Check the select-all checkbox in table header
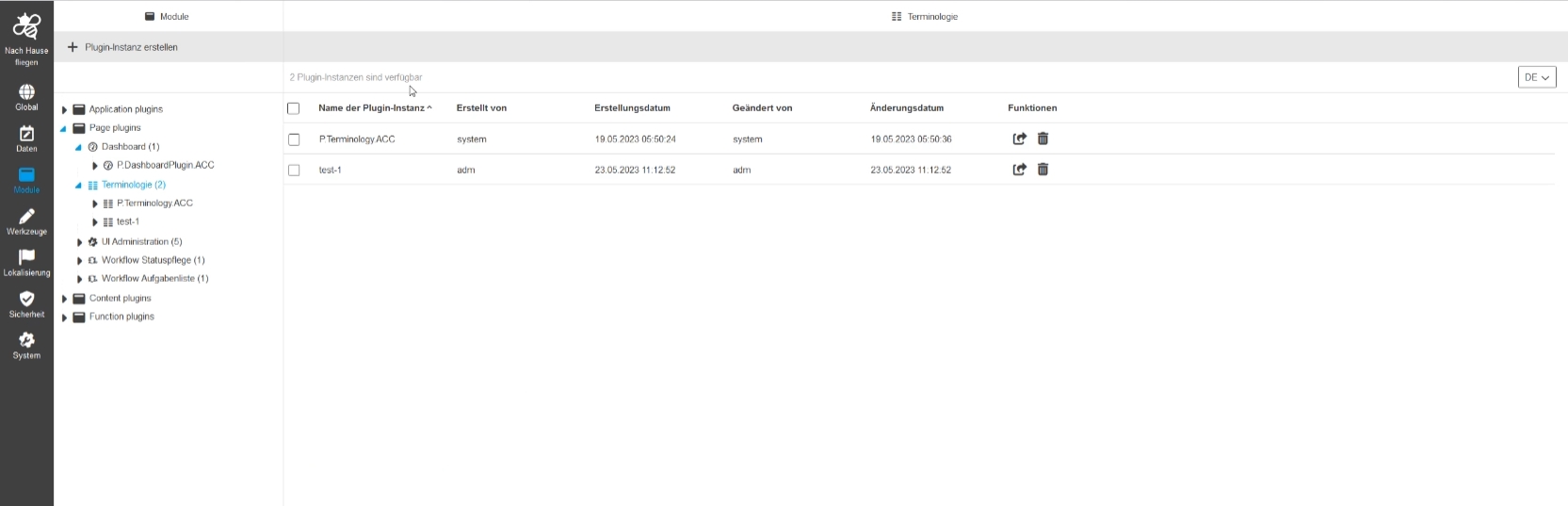 294,108
